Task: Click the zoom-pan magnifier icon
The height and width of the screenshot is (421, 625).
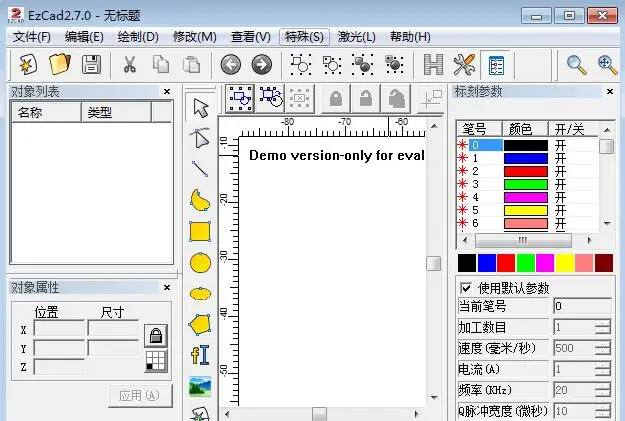Action: 607,65
